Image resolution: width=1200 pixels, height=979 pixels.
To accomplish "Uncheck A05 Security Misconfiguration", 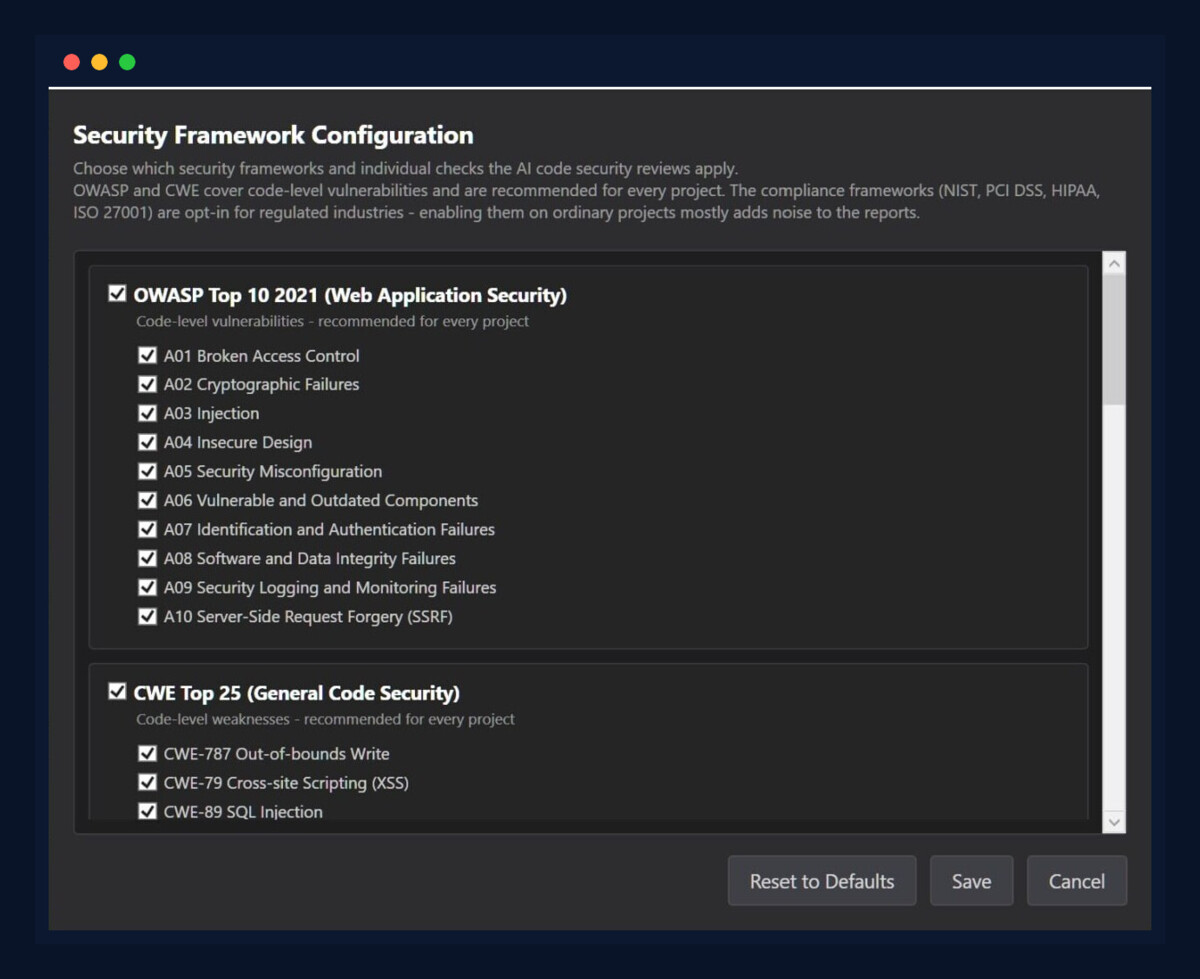I will coord(147,471).
